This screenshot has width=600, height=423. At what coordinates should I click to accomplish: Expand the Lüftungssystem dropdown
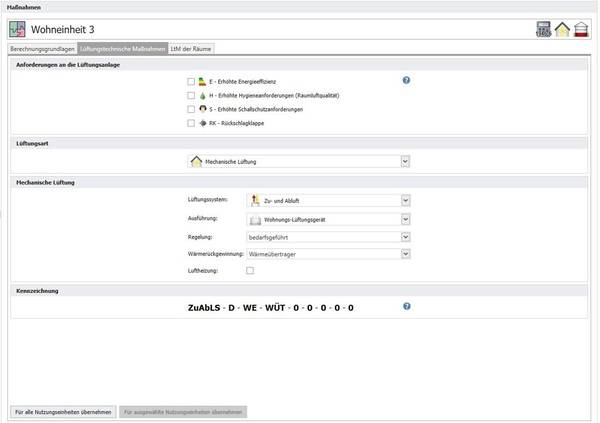click(x=405, y=200)
